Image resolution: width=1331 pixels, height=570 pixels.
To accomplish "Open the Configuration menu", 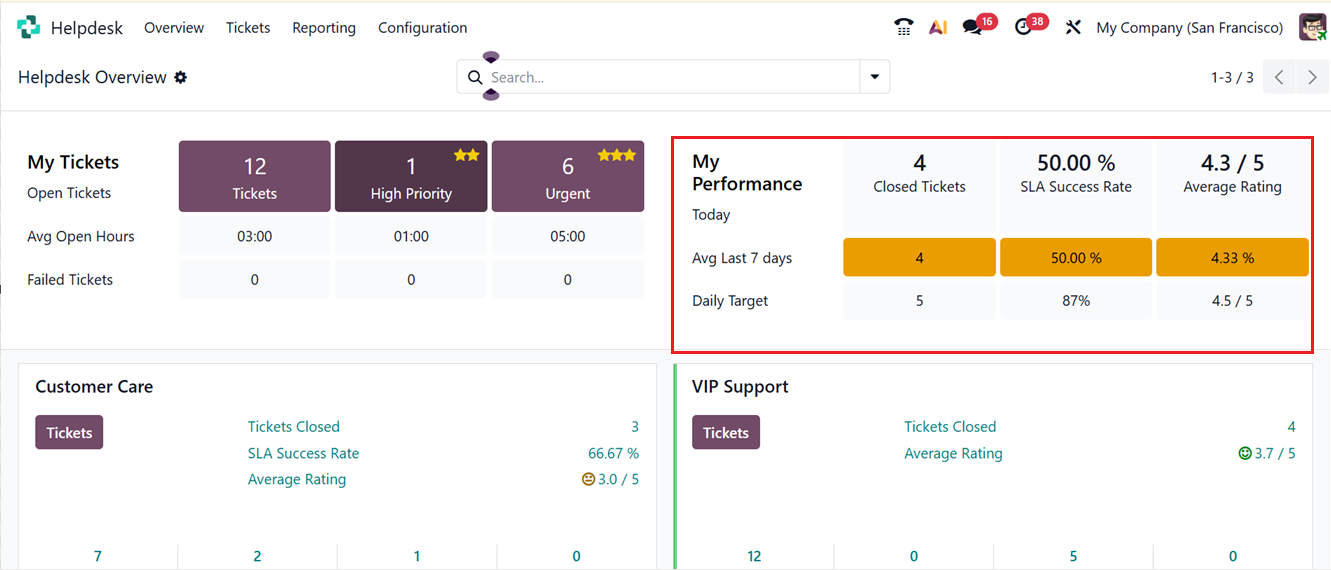I will pos(422,28).
